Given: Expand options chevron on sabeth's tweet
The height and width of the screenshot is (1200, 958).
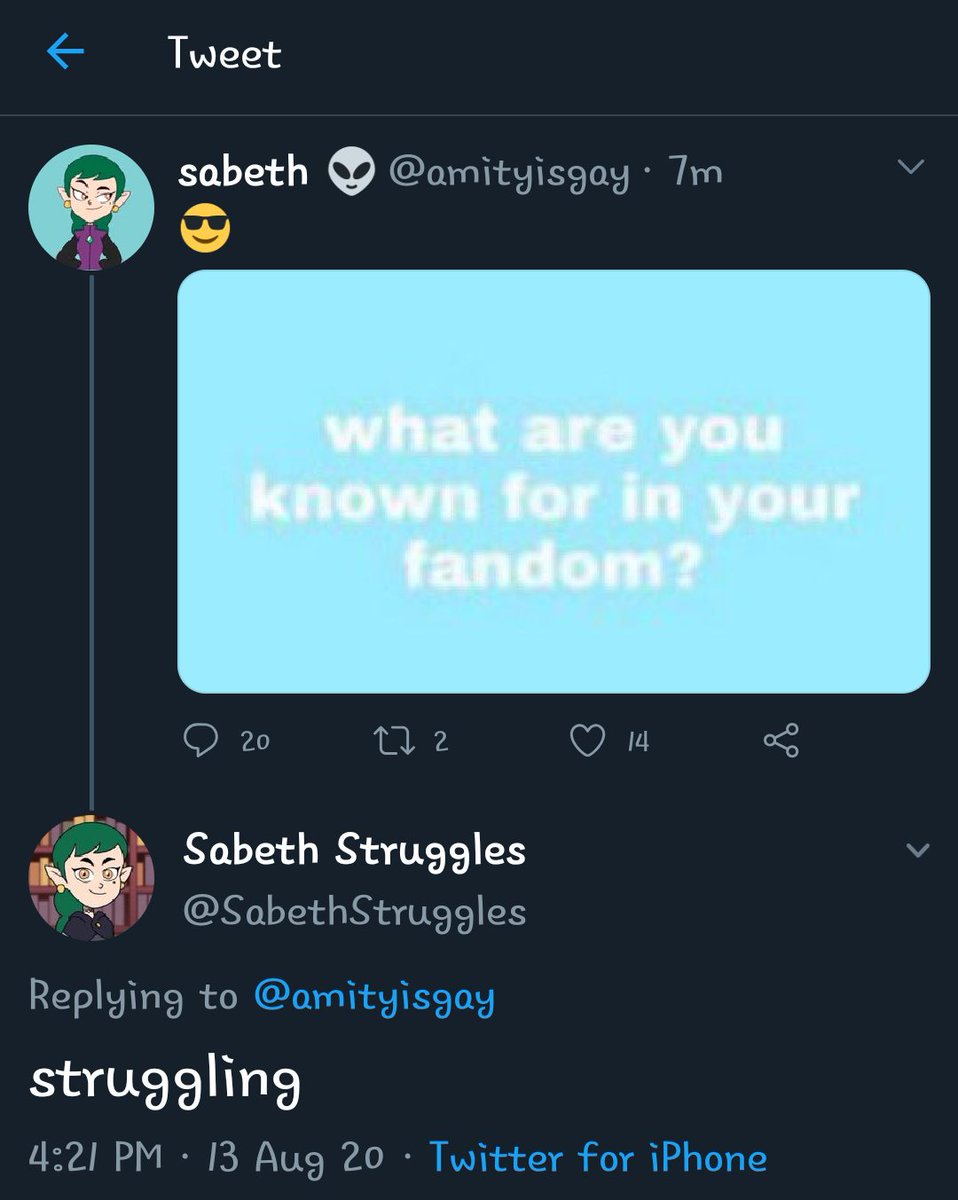Looking at the screenshot, I should (x=910, y=167).
